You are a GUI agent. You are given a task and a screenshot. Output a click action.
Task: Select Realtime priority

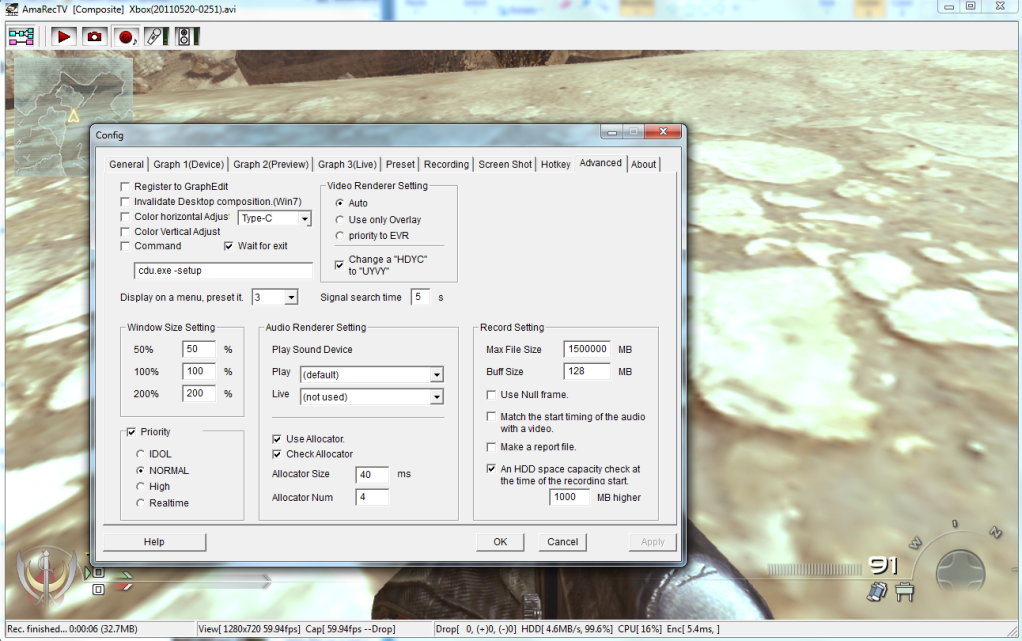click(x=140, y=503)
